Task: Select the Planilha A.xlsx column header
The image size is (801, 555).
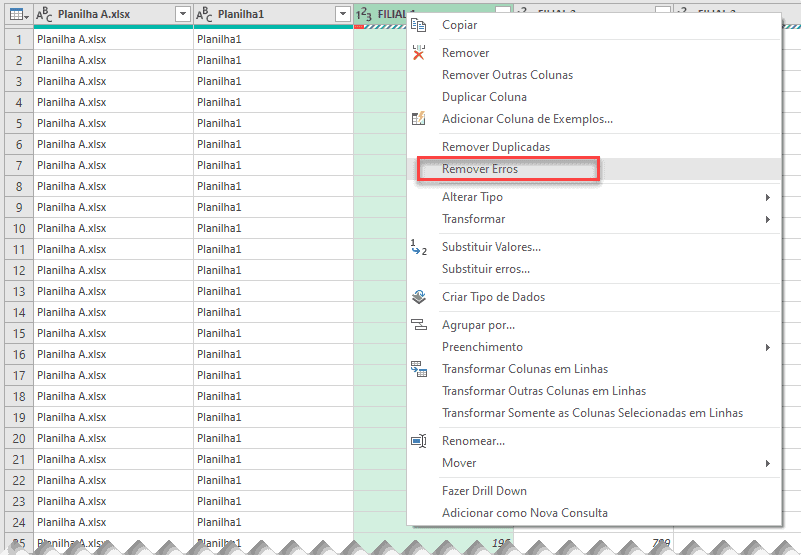Action: pos(113,14)
